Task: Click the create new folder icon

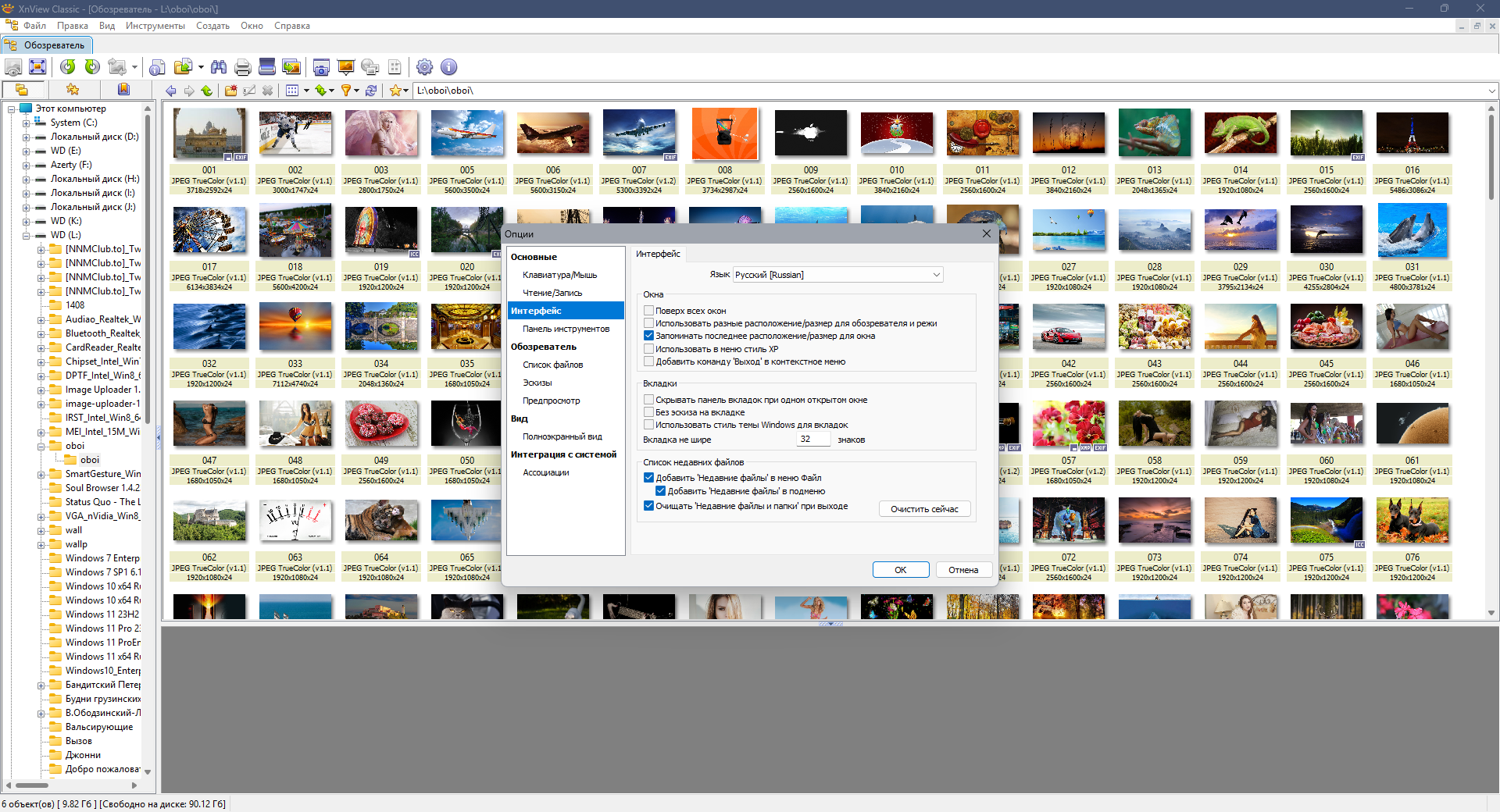Action: [230, 91]
